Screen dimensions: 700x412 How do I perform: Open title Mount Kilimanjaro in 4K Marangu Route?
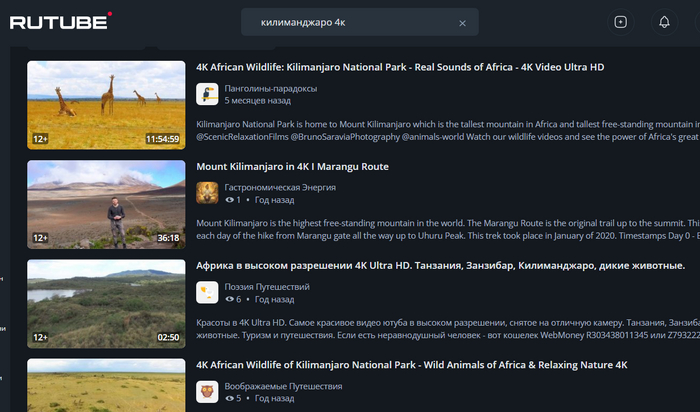point(292,166)
